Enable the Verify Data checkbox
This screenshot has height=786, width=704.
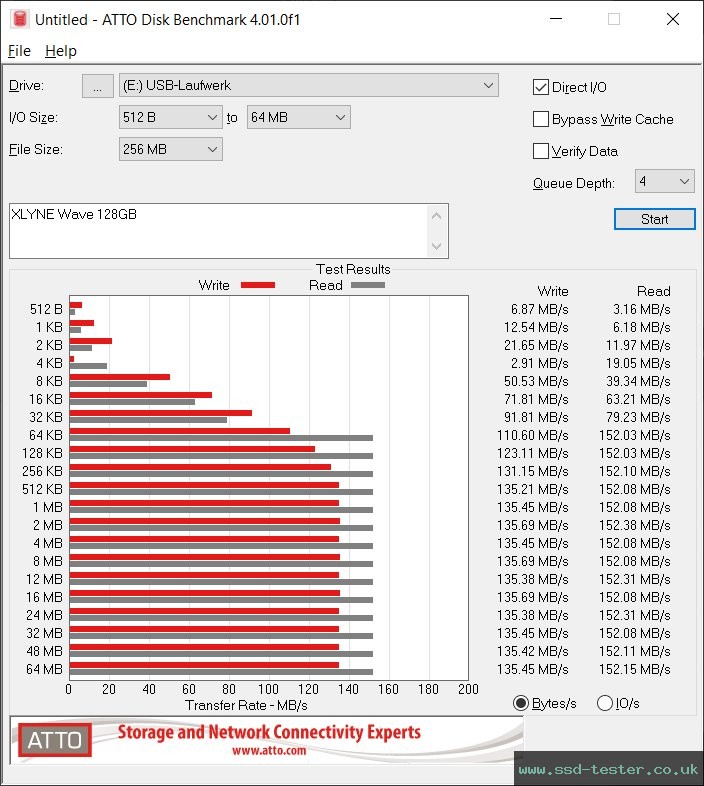pyautogui.click(x=541, y=151)
